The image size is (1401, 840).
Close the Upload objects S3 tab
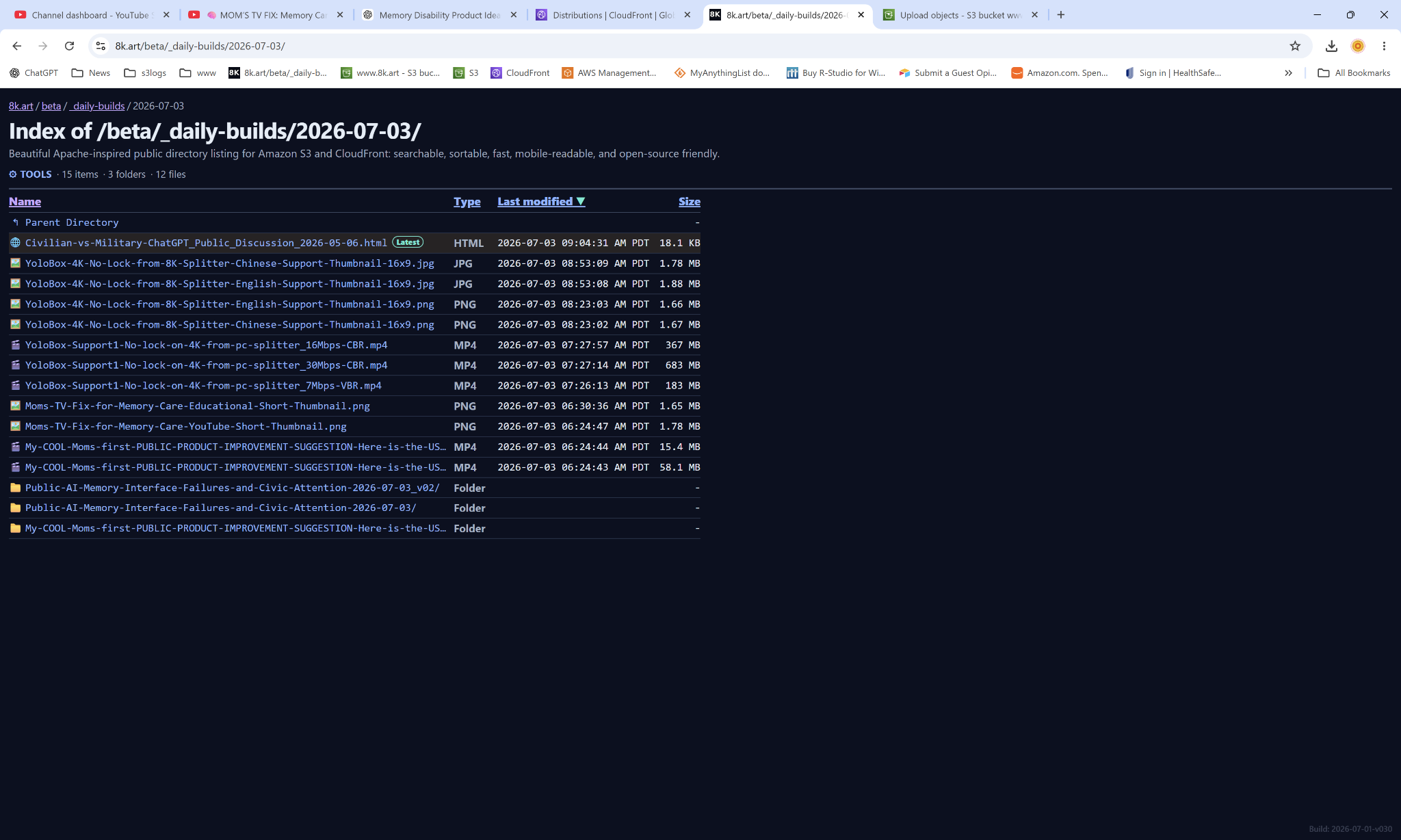tap(1035, 15)
